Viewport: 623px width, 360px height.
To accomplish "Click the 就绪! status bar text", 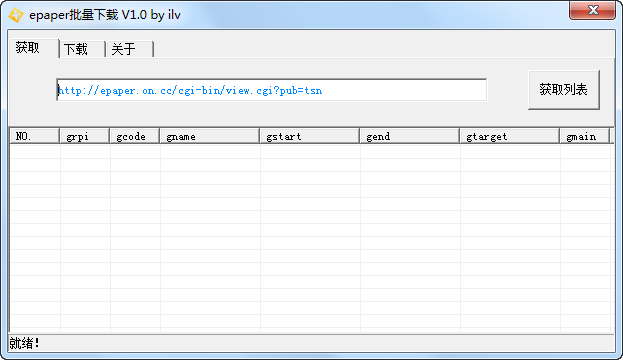I will pos(24,343).
